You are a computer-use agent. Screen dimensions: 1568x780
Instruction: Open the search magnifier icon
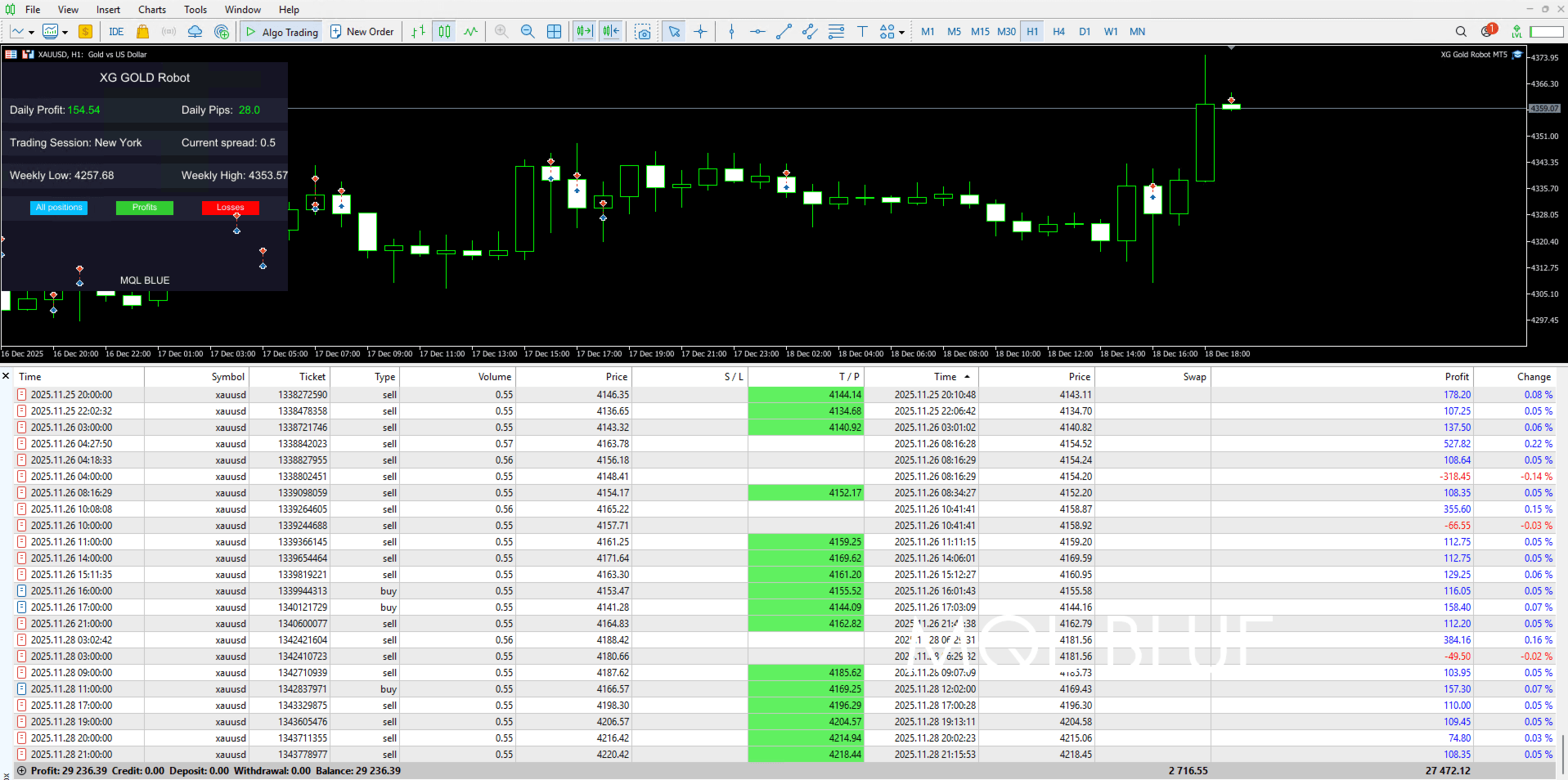pyautogui.click(x=1461, y=32)
